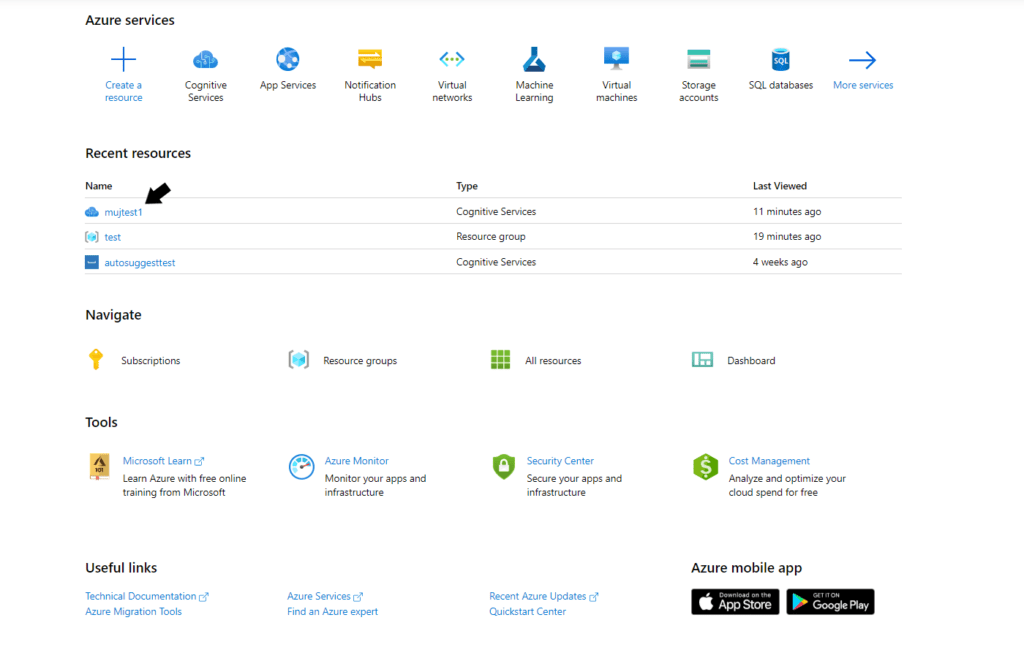Open the mujtest1 recent resource
This screenshot has width=1024, height=661.
tap(123, 212)
